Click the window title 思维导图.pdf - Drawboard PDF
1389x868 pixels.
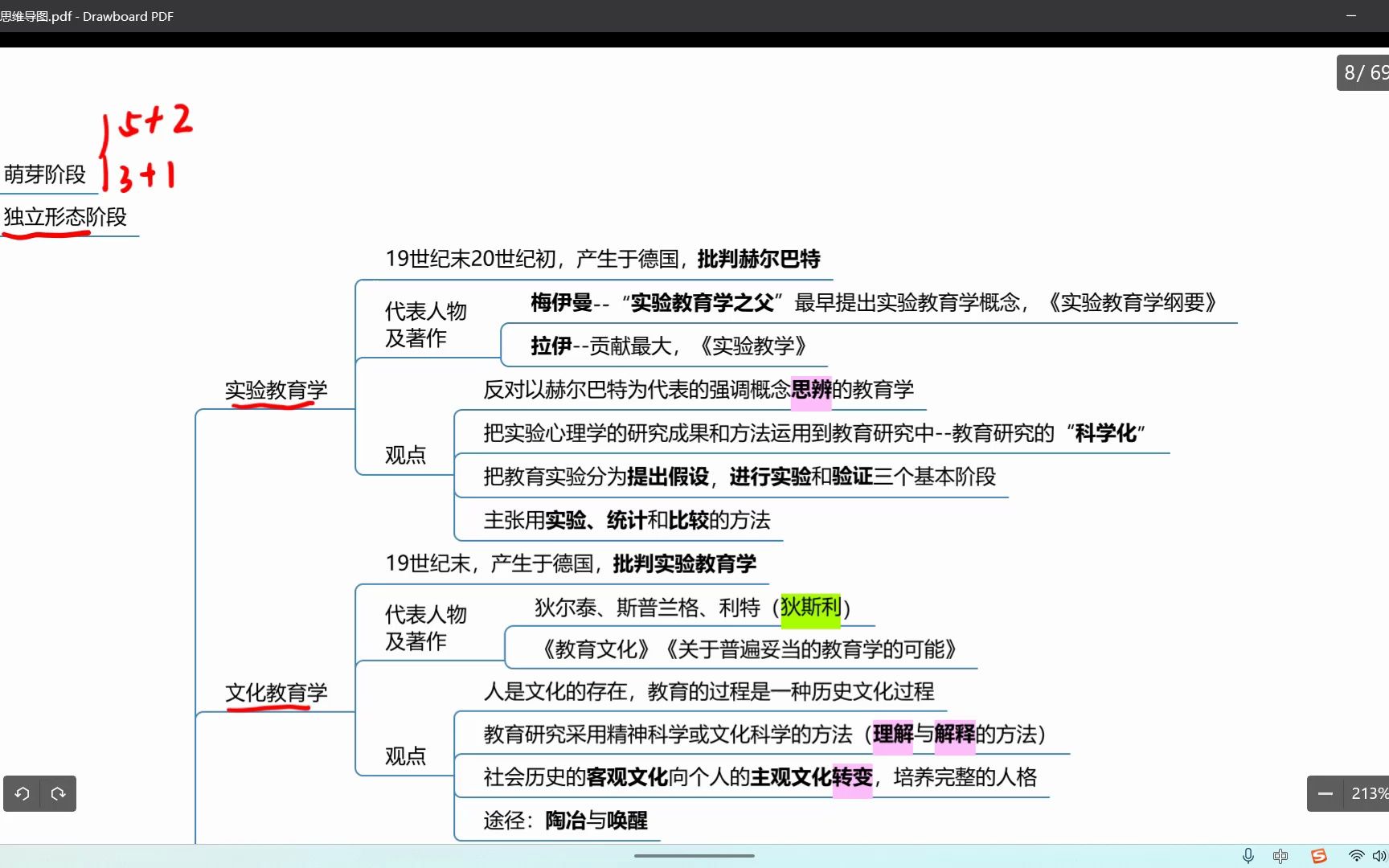click(x=87, y=16)
